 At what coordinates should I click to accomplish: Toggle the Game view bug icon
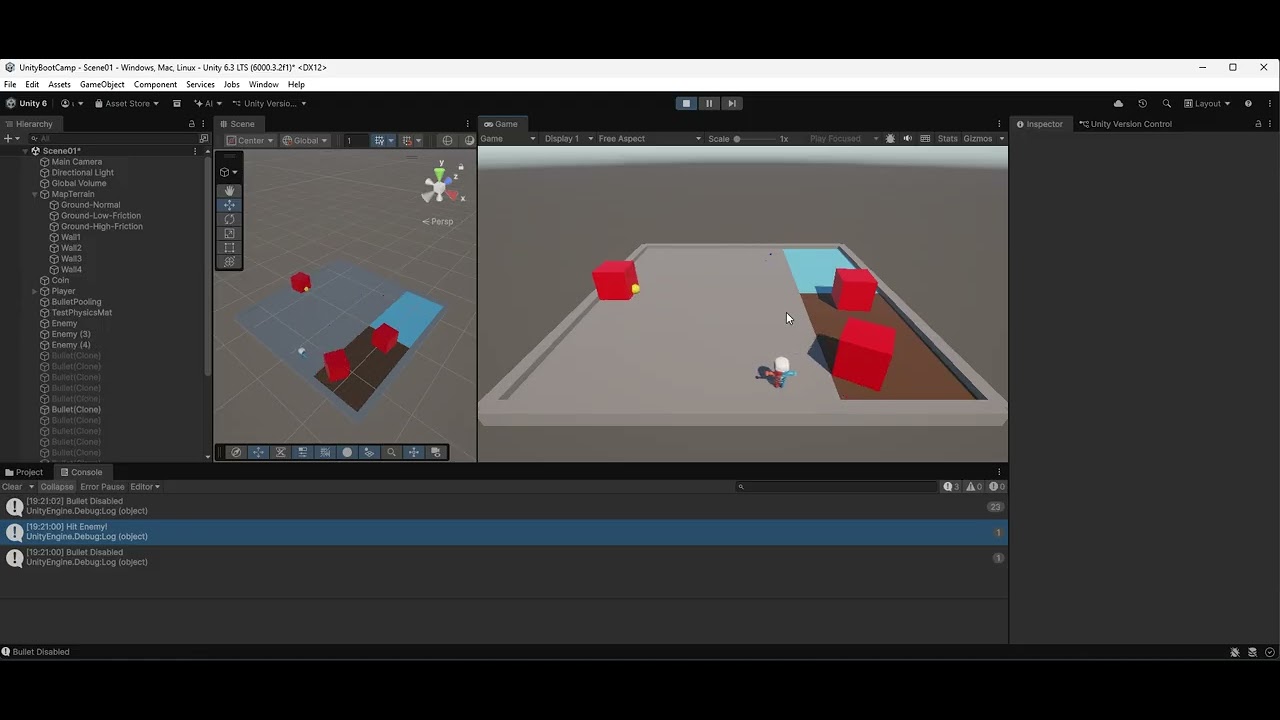pyautogui.click(x=890, y=139)
